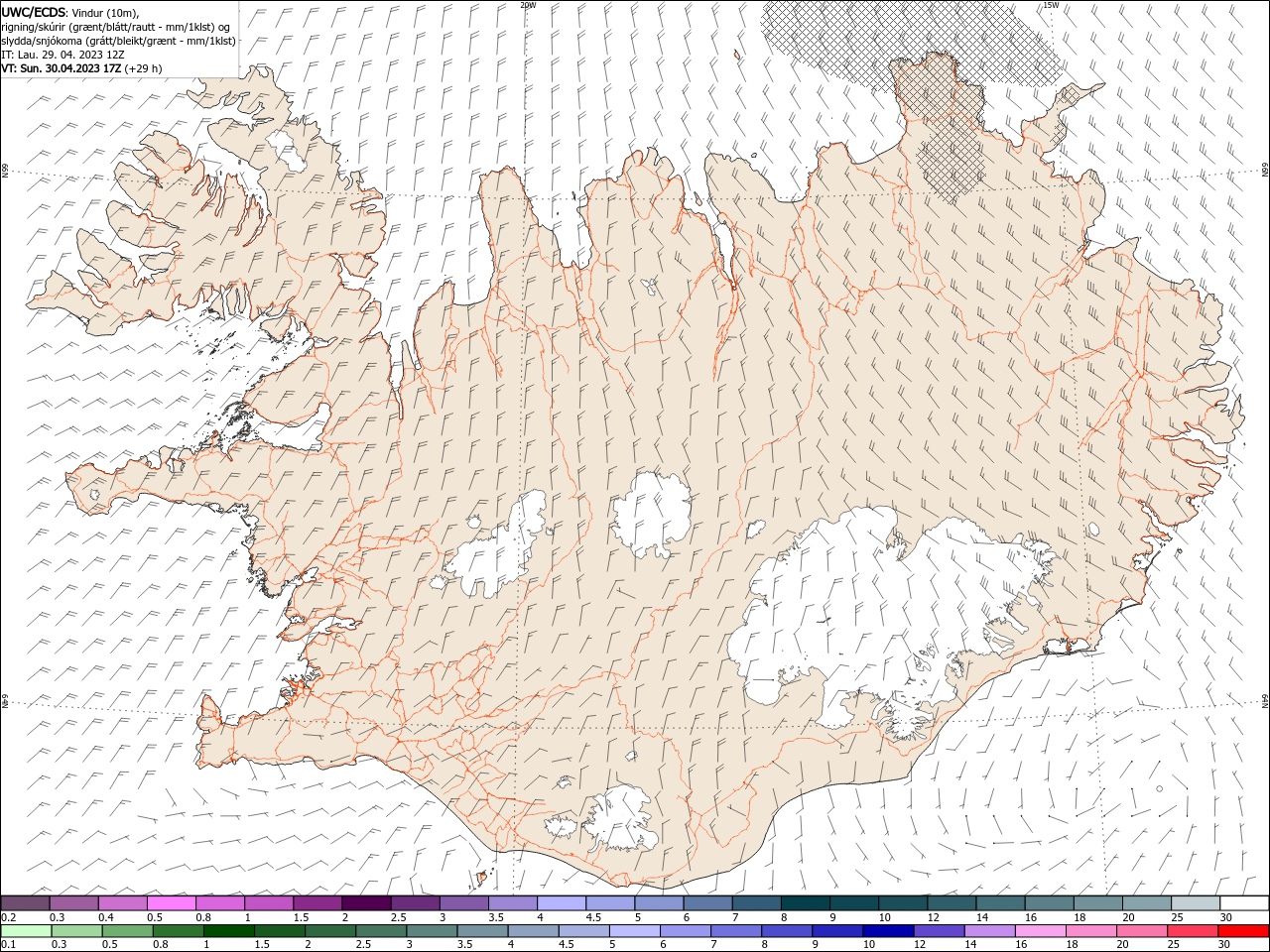Click the 14 grey-teal swatch, upper legend row
The image size is (1270, 952).
click(x=999, y=903)
